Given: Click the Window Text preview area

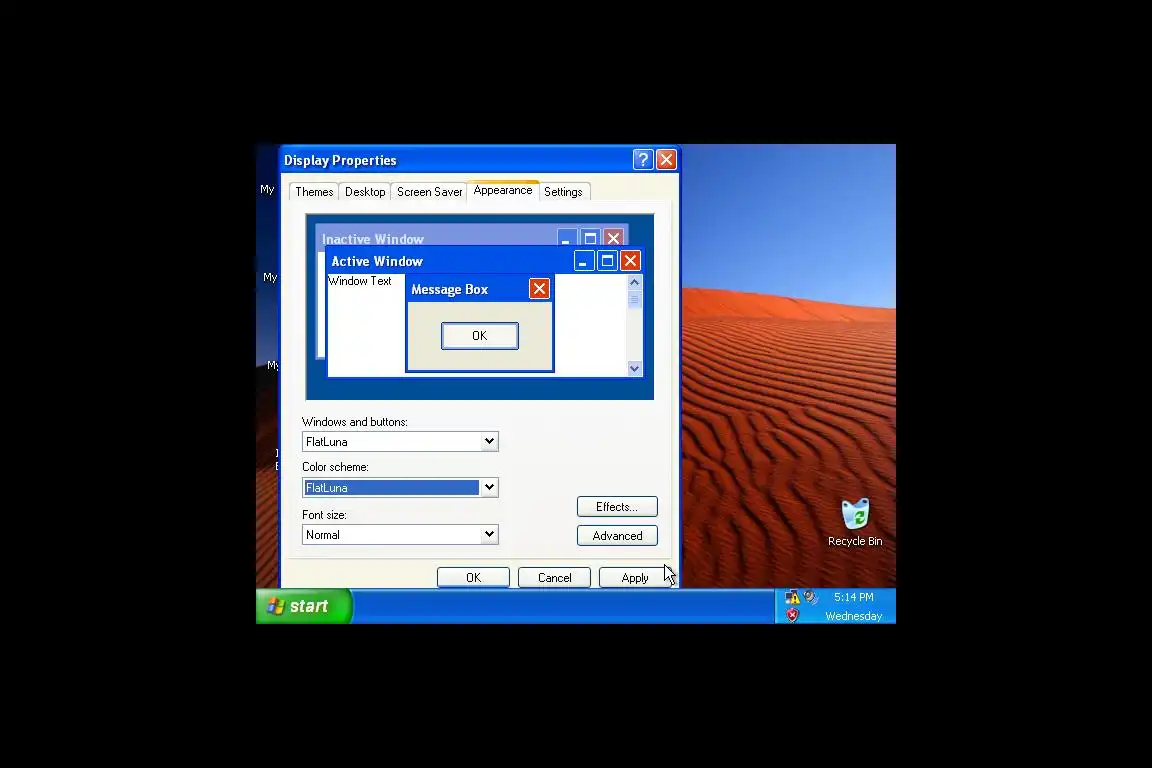Looking at the screenshot, I should (360, 281).
